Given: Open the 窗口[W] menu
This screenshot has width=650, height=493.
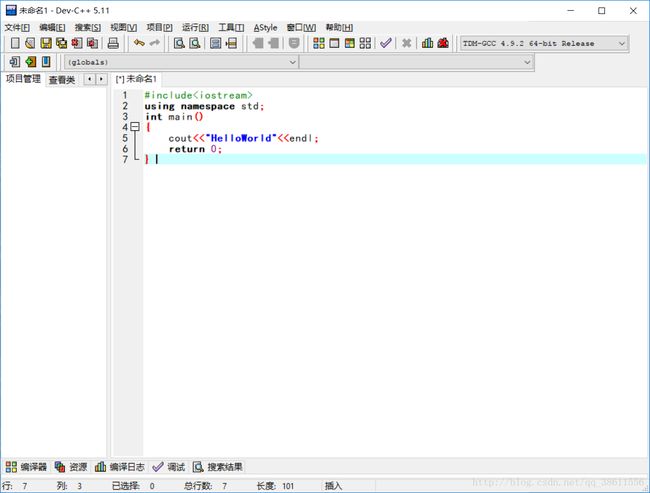Looking at the screenshot, I should (x=301, y=27).
